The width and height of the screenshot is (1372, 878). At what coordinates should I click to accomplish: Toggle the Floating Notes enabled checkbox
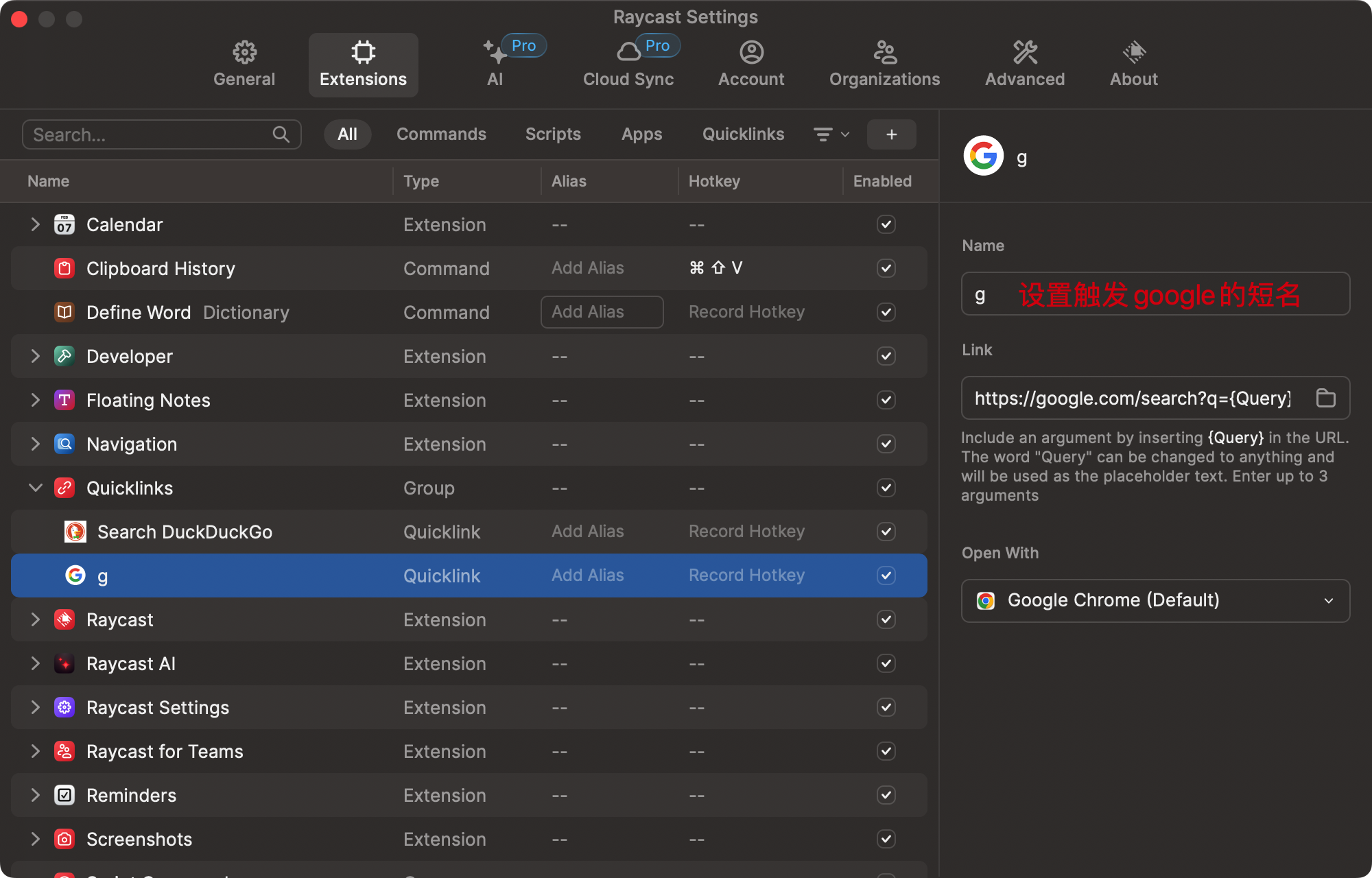[x=886, y=400]
